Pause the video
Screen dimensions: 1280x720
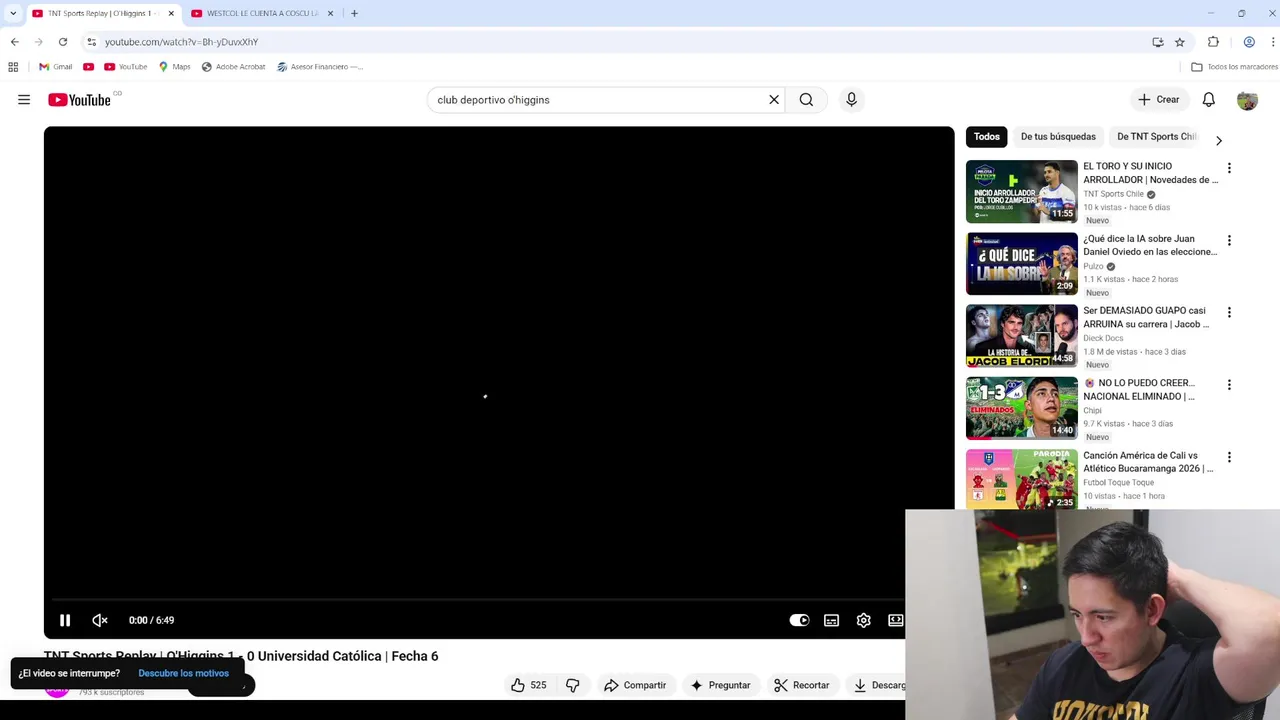tap(65, 620)
